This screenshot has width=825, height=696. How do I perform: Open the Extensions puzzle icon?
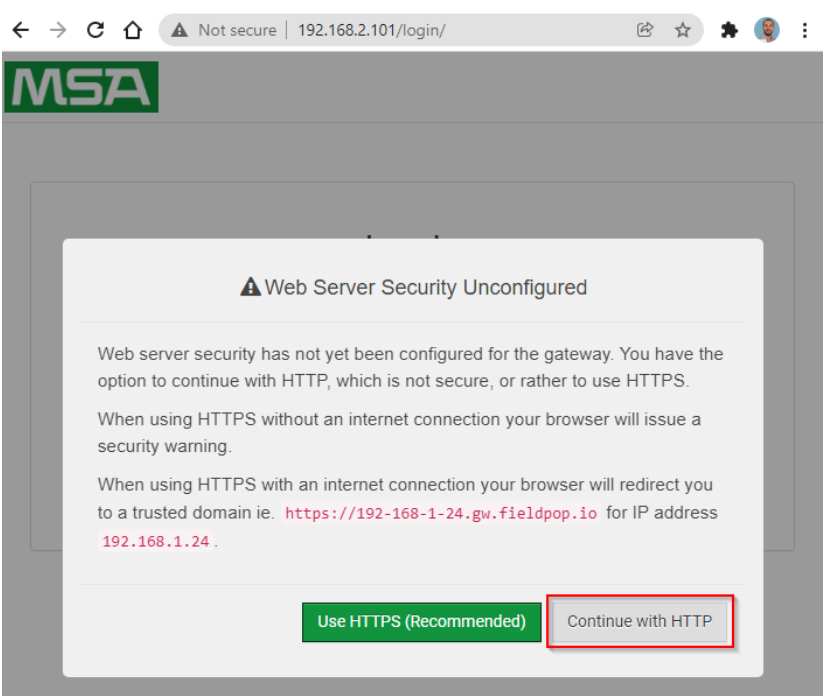tap(729, 30)
